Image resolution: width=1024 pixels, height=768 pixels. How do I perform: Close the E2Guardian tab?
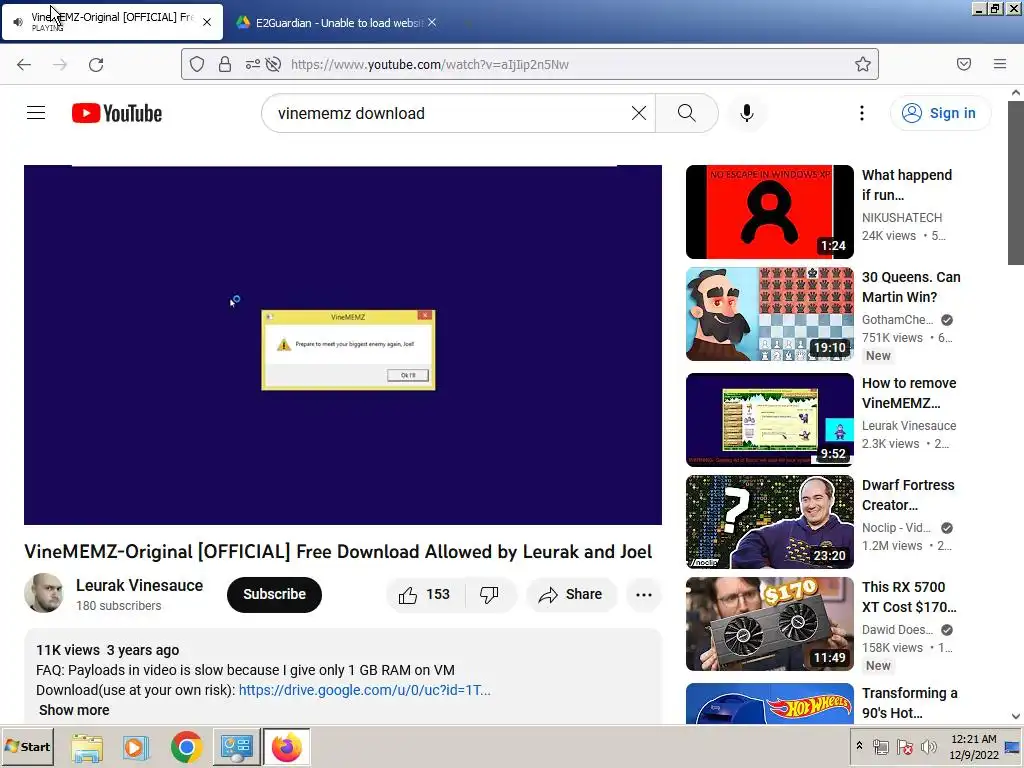(x=432, y=22)
